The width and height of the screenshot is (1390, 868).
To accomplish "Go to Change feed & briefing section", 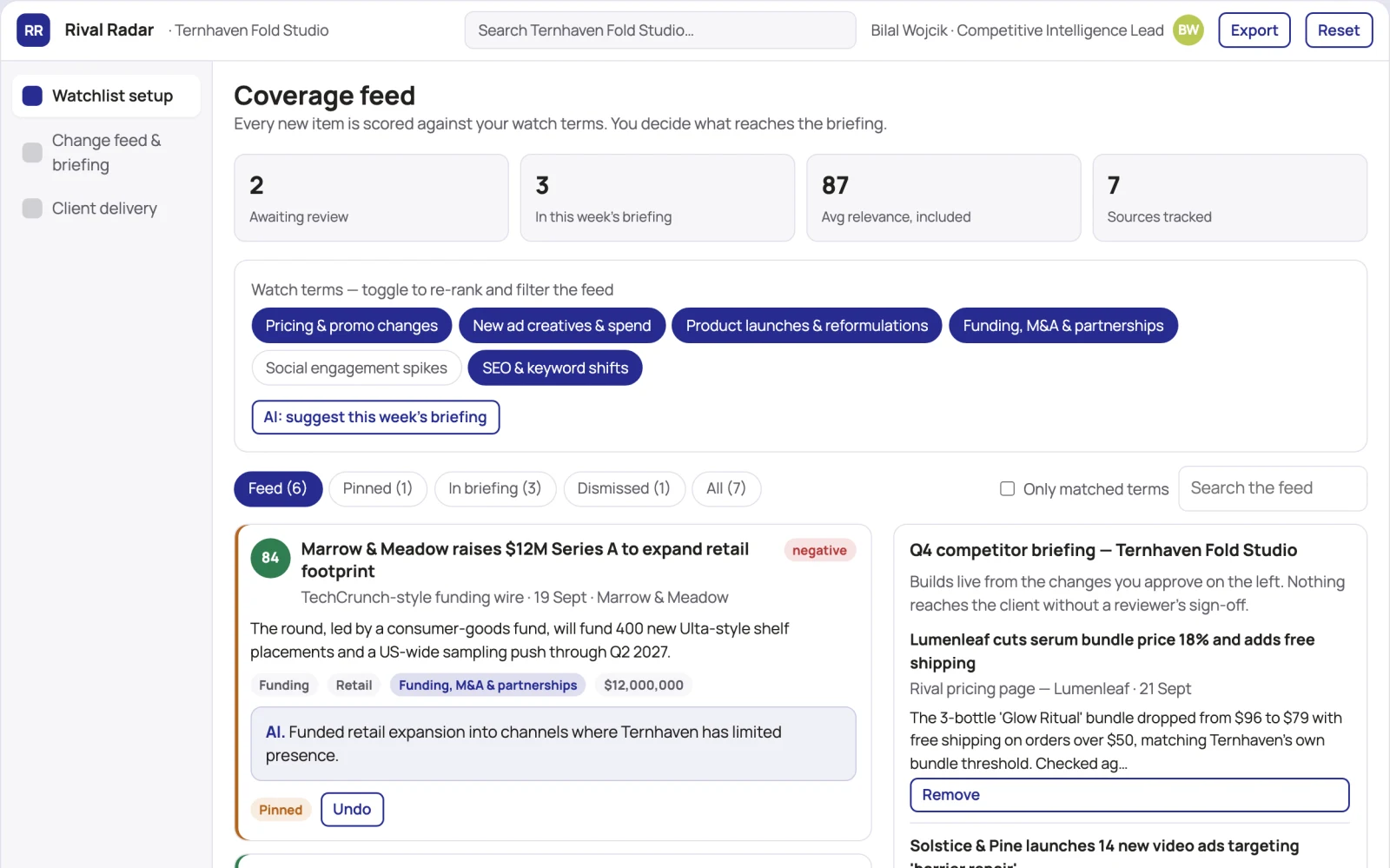I will (106, 152).
